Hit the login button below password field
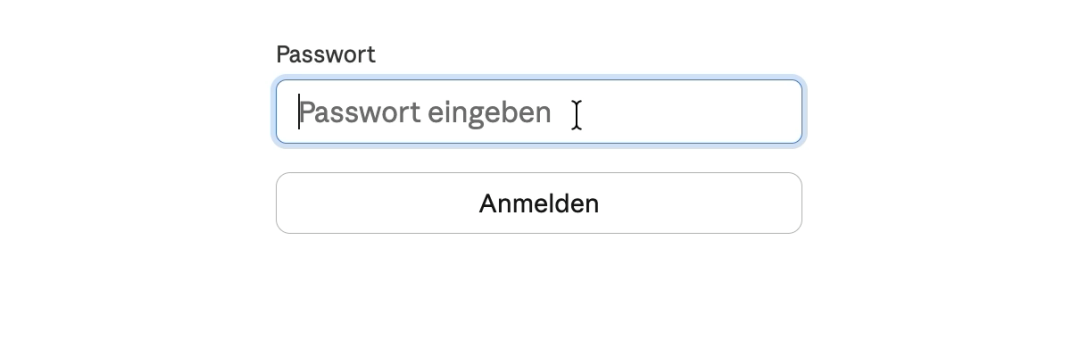The width and height of the screenshot is (1080, 360). tap(539, 203)
